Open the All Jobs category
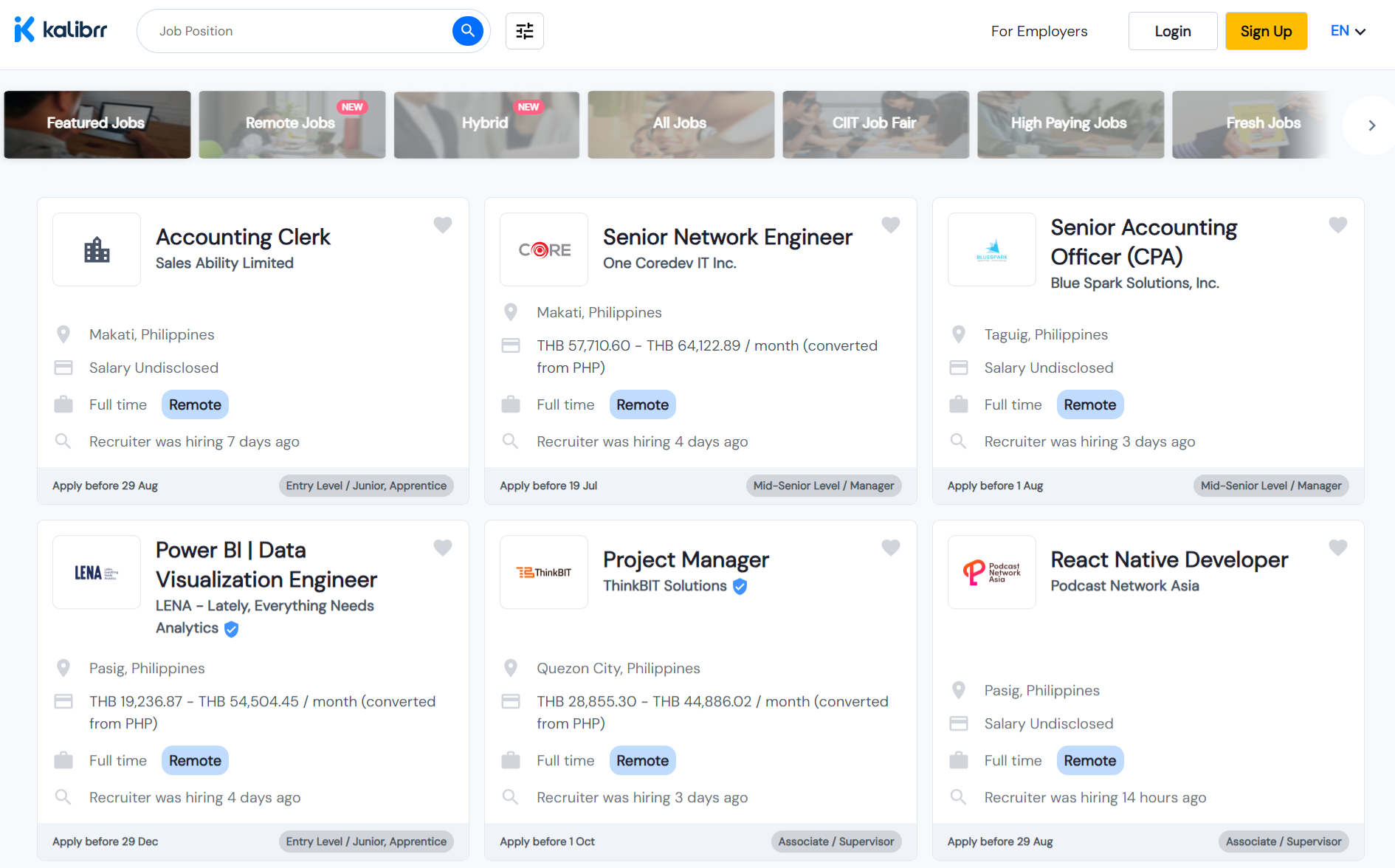This screenshot has height=868, width=1395. (681, 124)
